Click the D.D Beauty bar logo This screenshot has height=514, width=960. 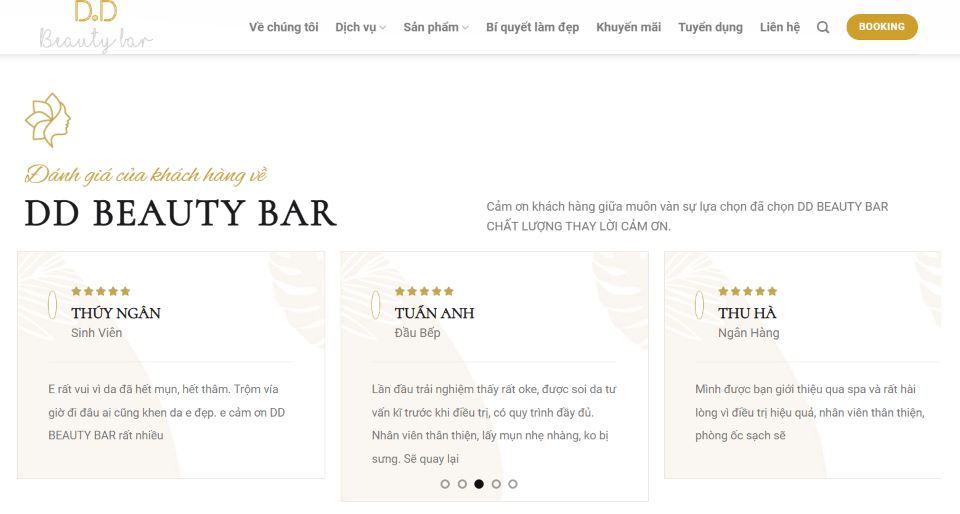pos(96,27)
